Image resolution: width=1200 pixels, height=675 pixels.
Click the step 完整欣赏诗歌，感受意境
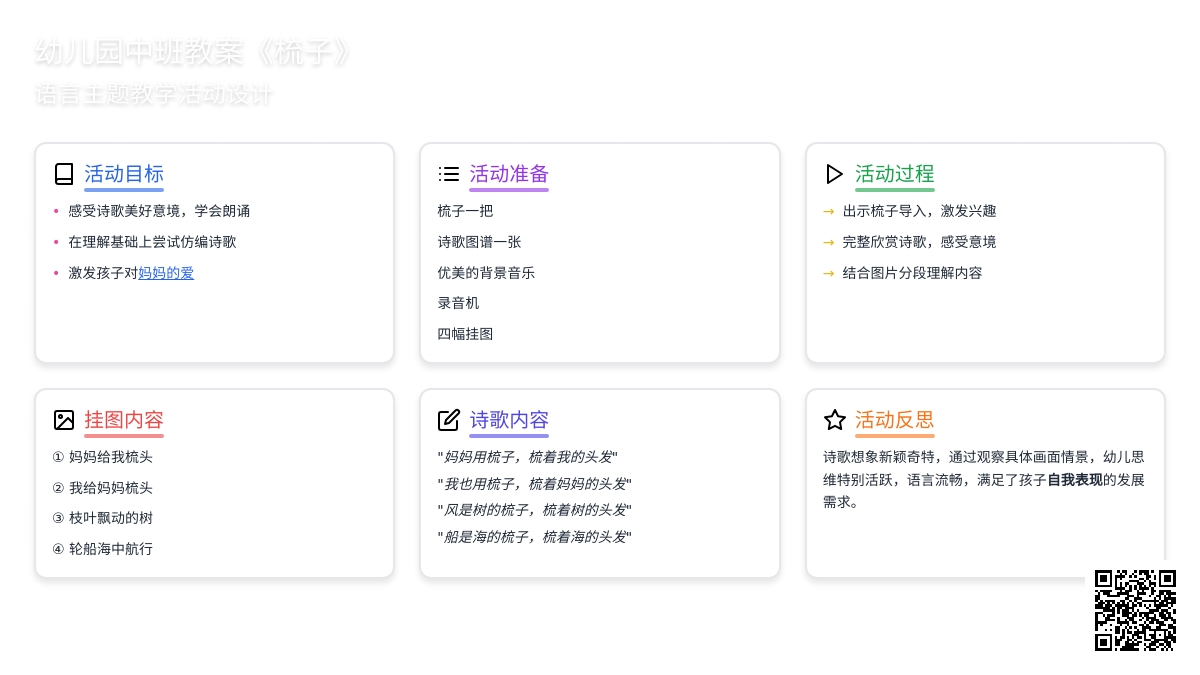tap(919, 242)
